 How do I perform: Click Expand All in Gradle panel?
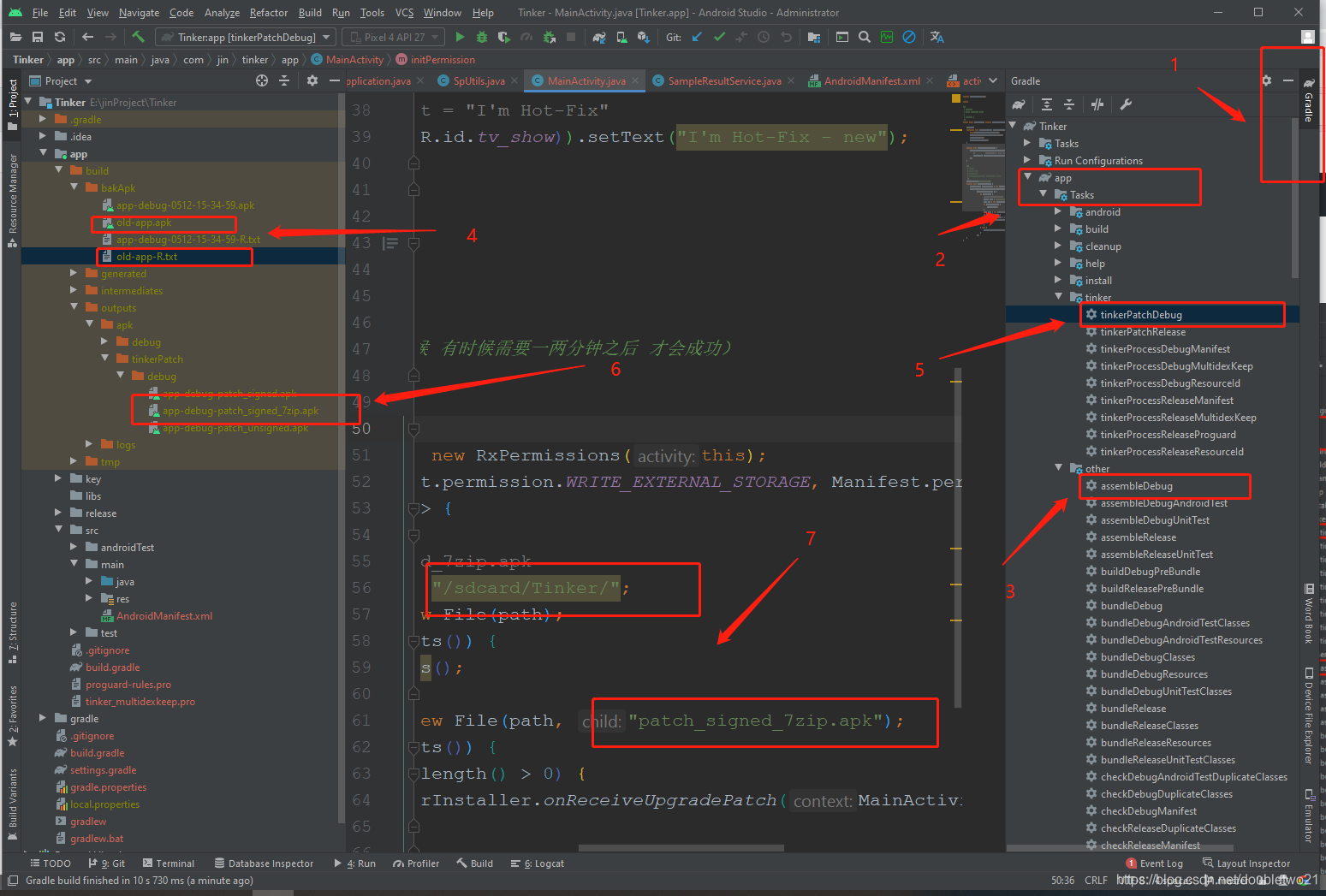point(1047,104)
